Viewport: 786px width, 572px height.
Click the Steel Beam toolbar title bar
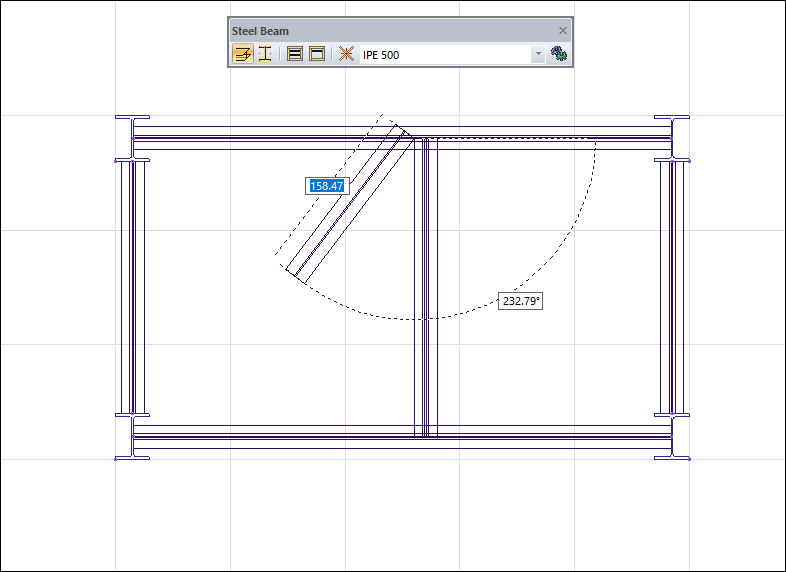point(390,31)
